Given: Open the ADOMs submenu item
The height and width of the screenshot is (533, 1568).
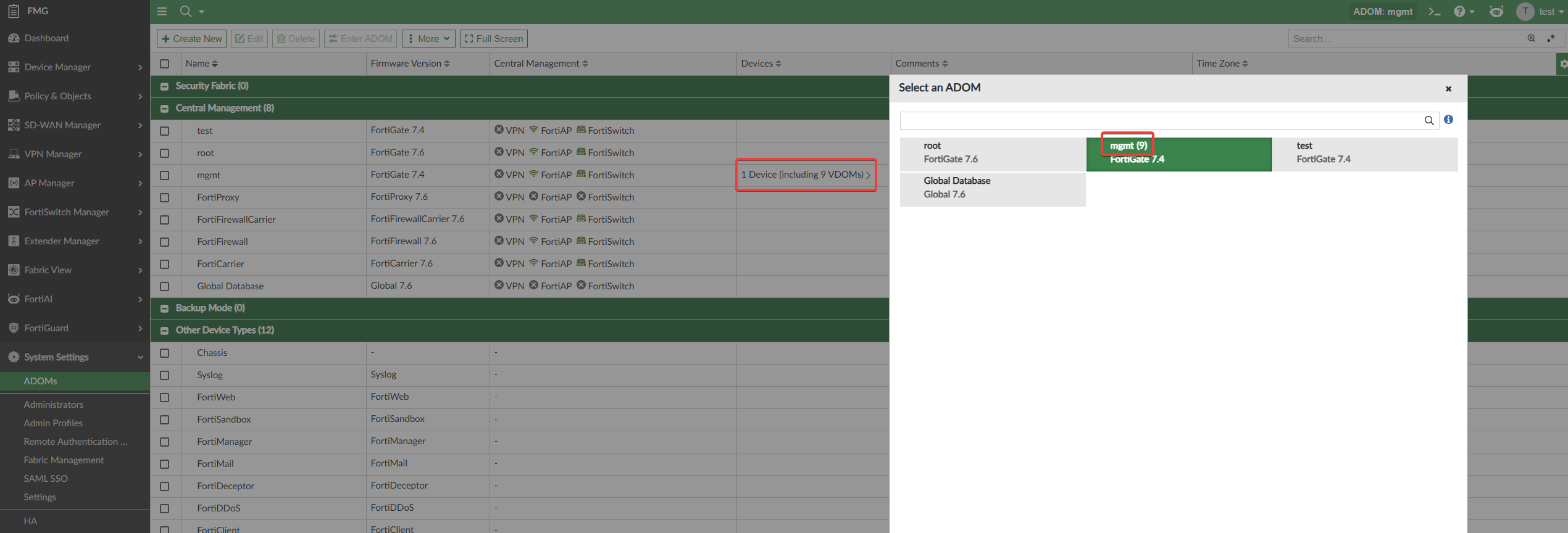Looking at the screenshot, I should (x=75, y=381).
